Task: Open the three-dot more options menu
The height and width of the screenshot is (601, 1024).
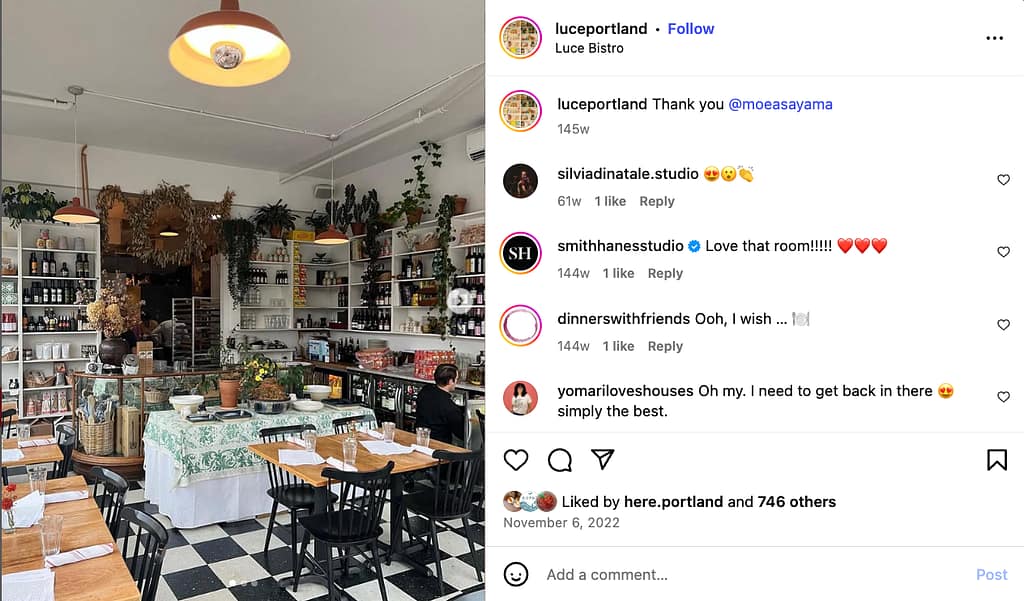Action: 994,39
